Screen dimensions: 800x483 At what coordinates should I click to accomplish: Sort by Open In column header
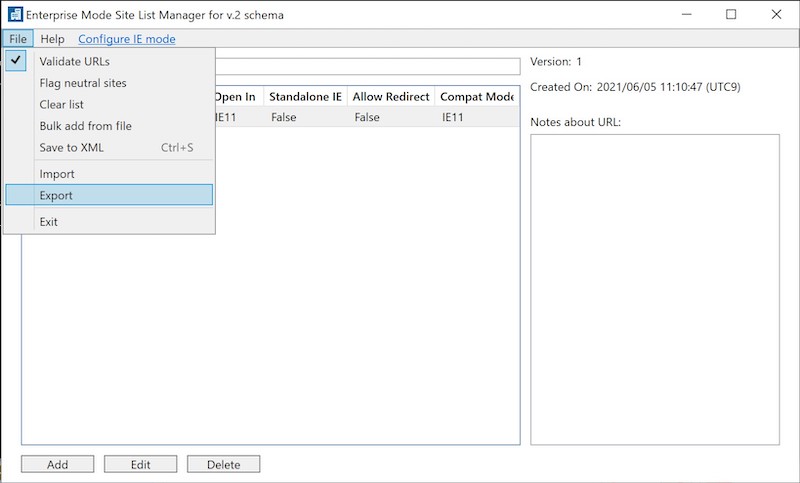pyautogui.click(x=239, y=96)
